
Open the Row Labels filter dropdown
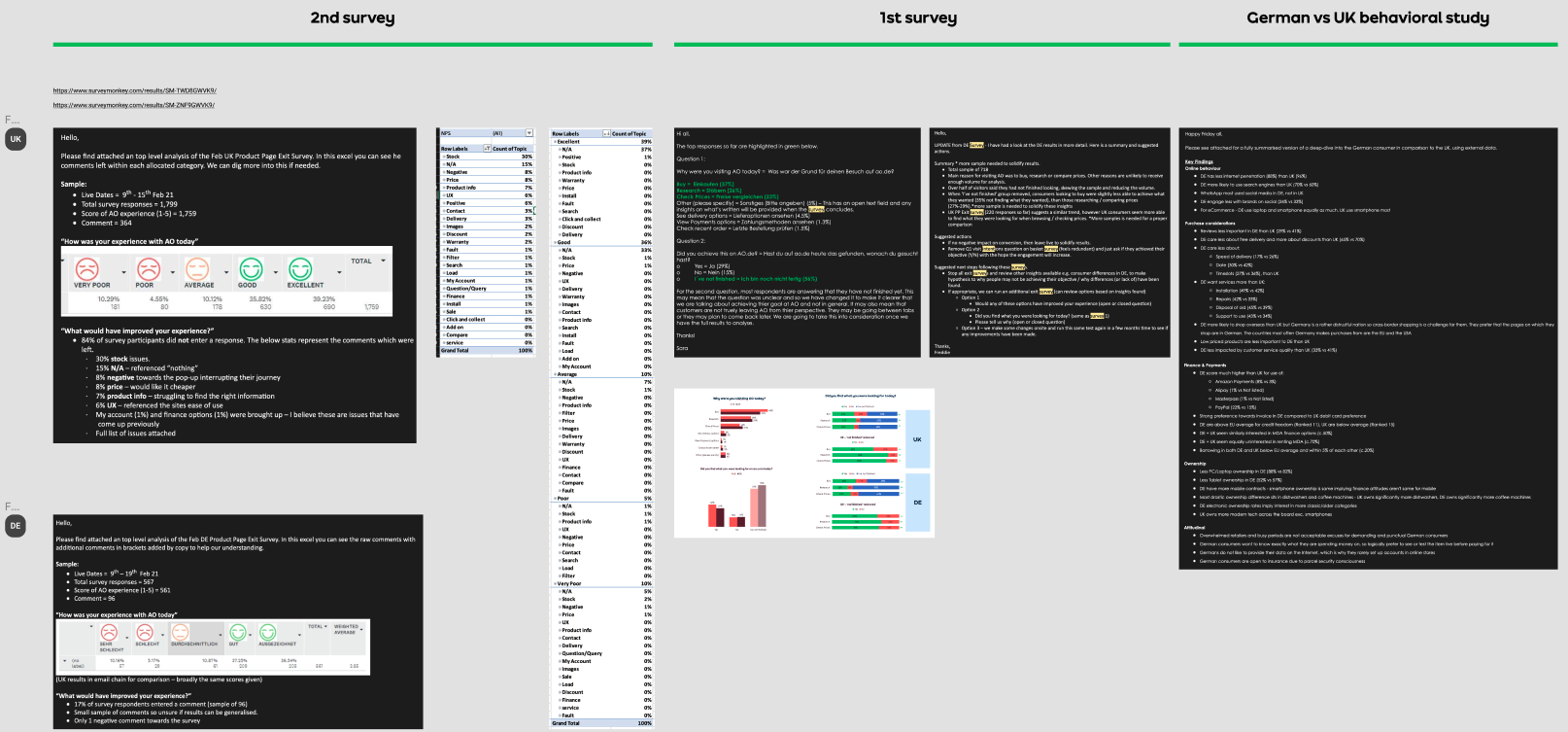click(x=488, y=149)
